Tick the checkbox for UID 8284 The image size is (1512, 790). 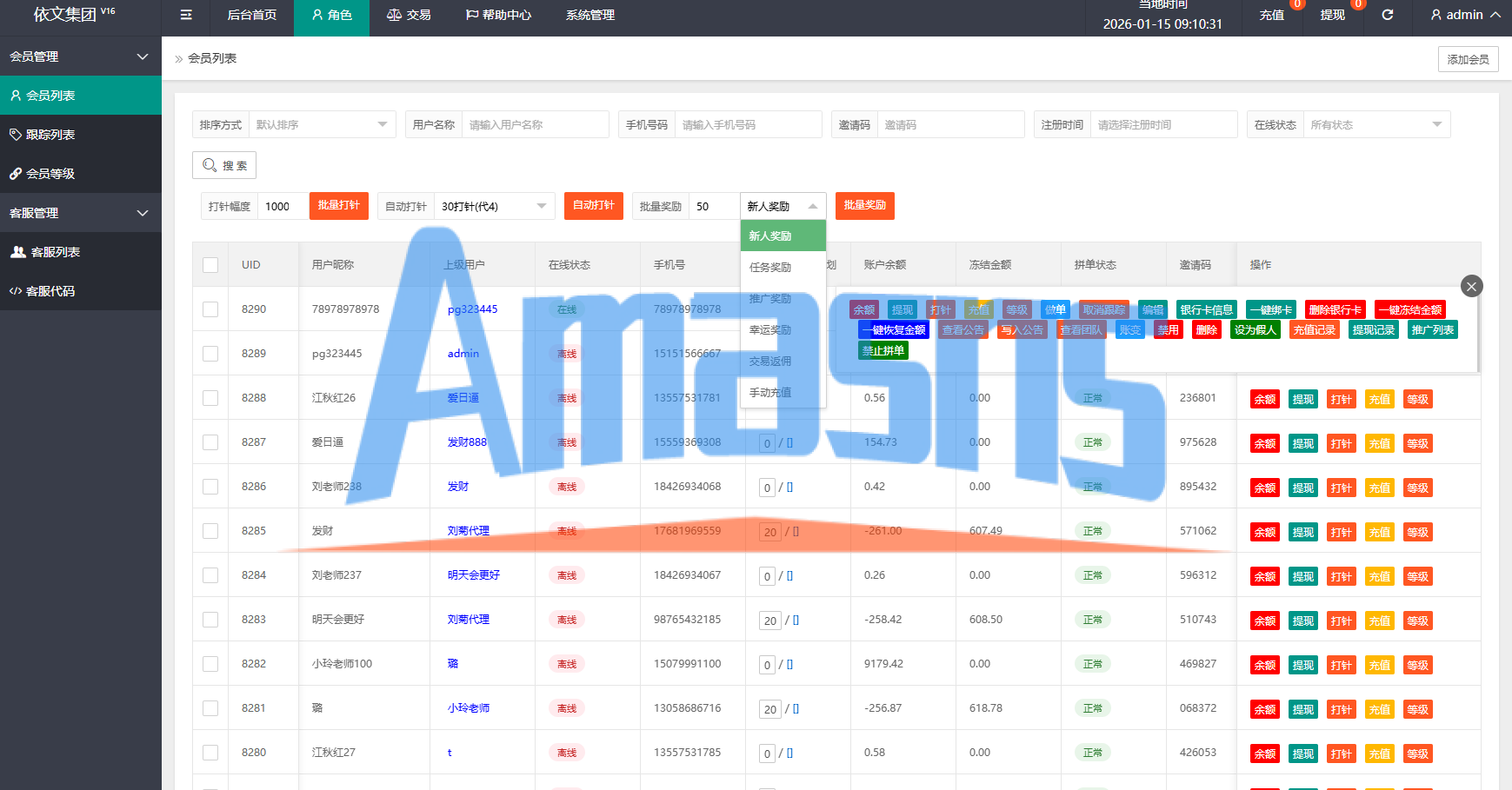[210, 575]
